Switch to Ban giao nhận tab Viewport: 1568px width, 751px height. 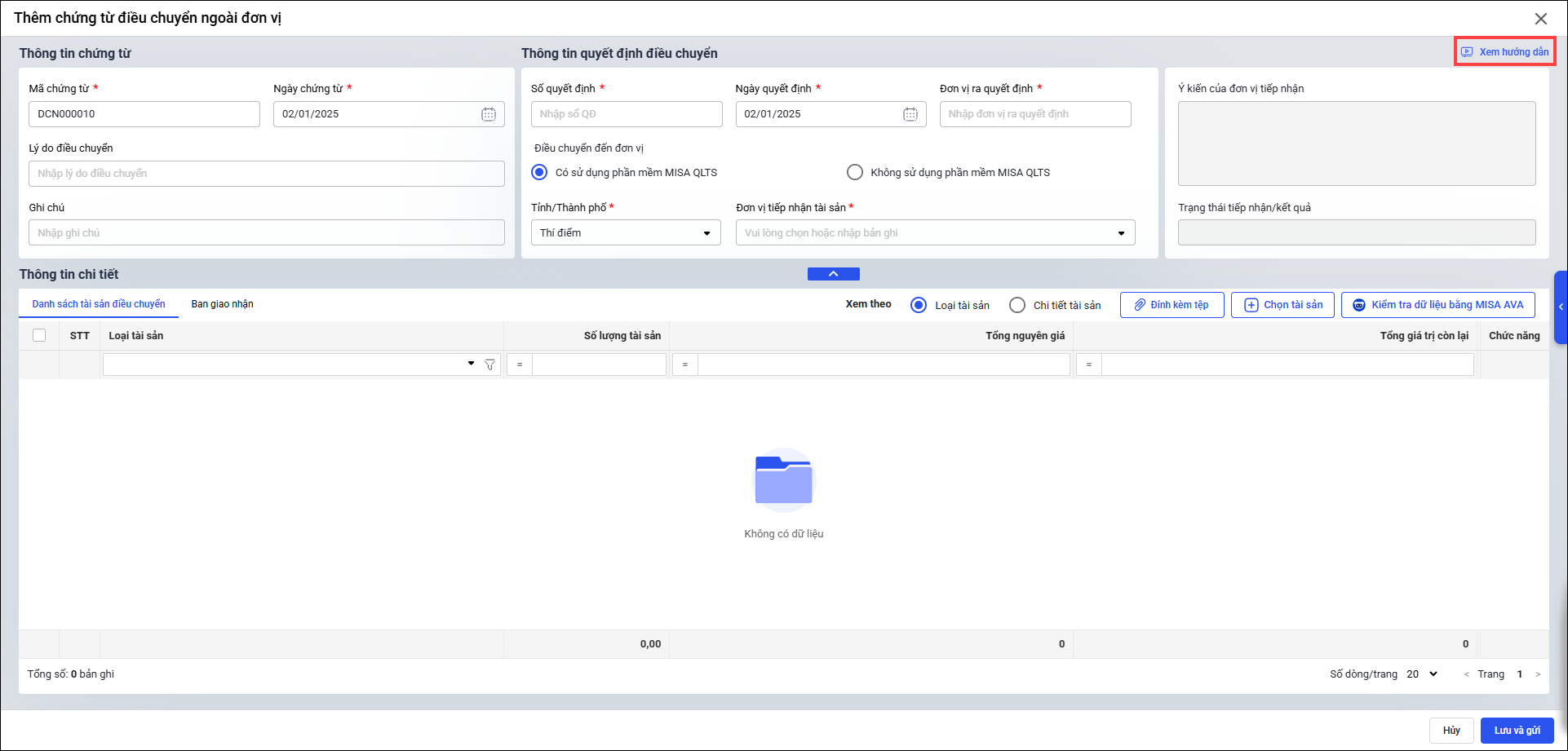[222, 304]
